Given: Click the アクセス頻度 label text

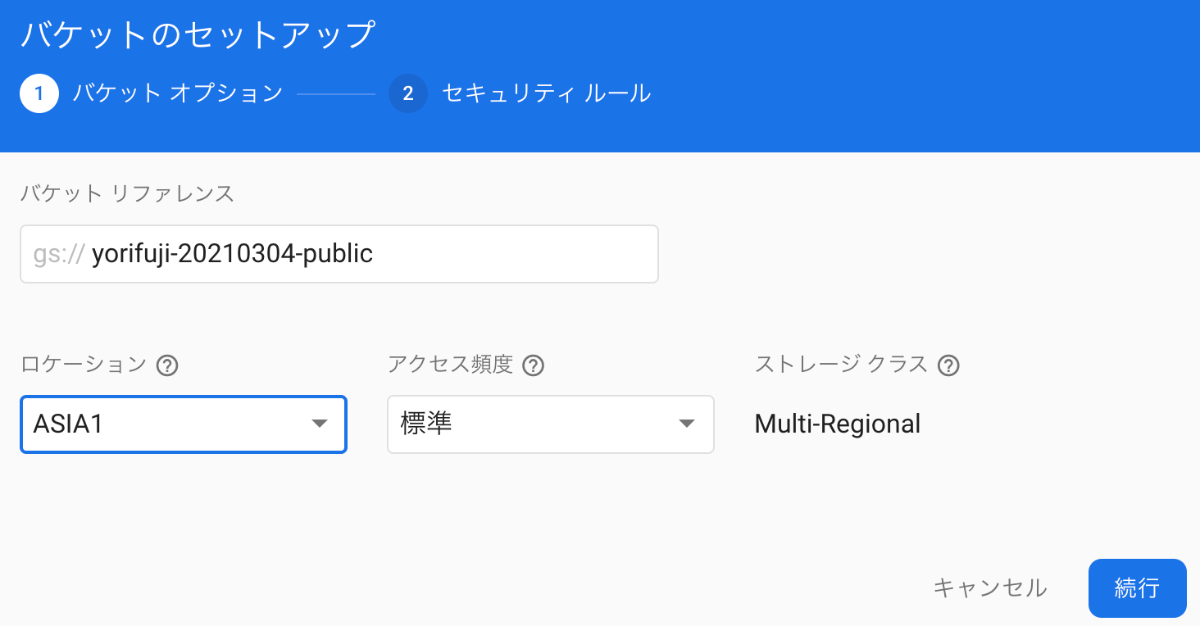Looking at the screenshot, I should [450, 365].
